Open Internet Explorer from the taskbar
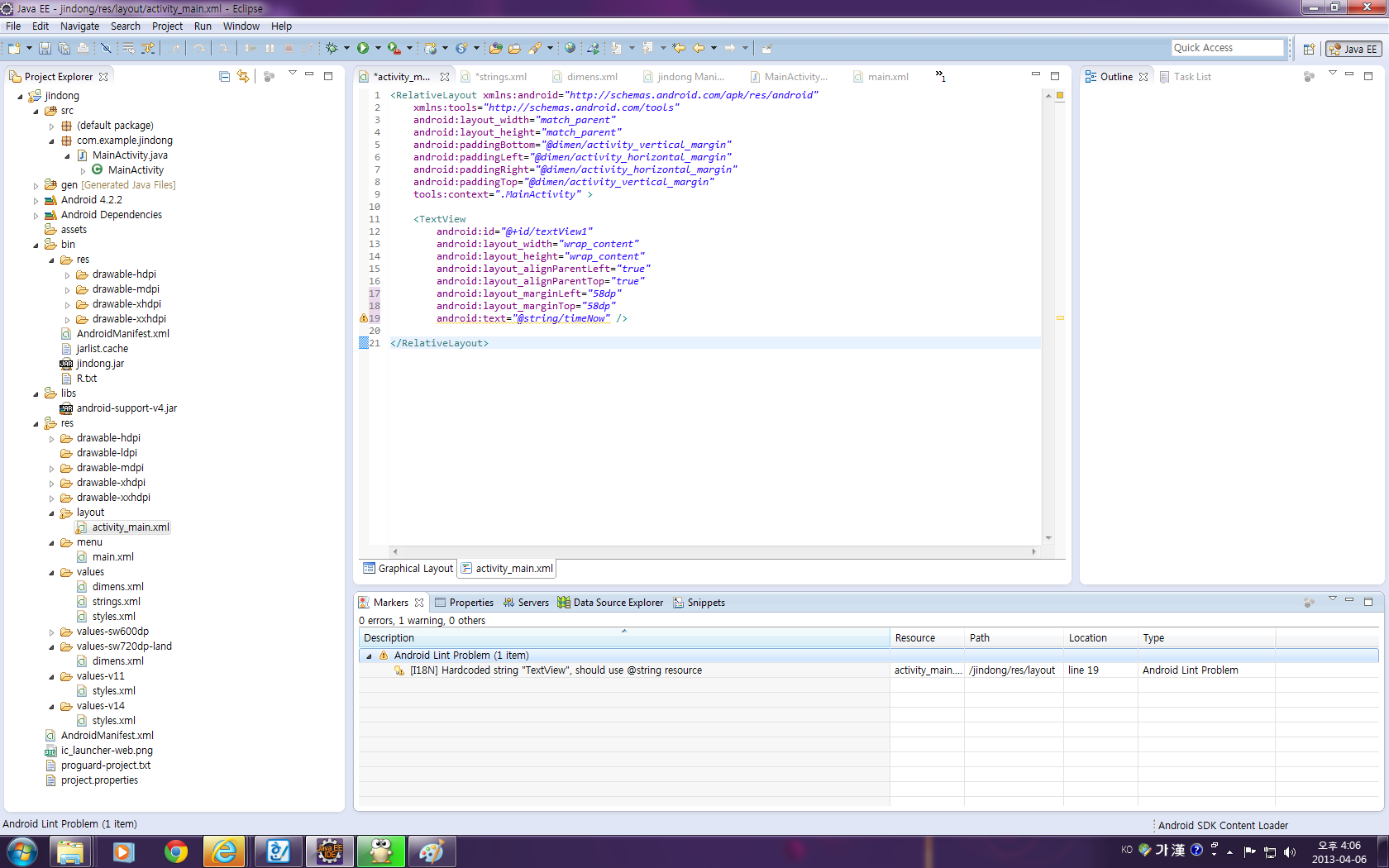 click(224, 851)
